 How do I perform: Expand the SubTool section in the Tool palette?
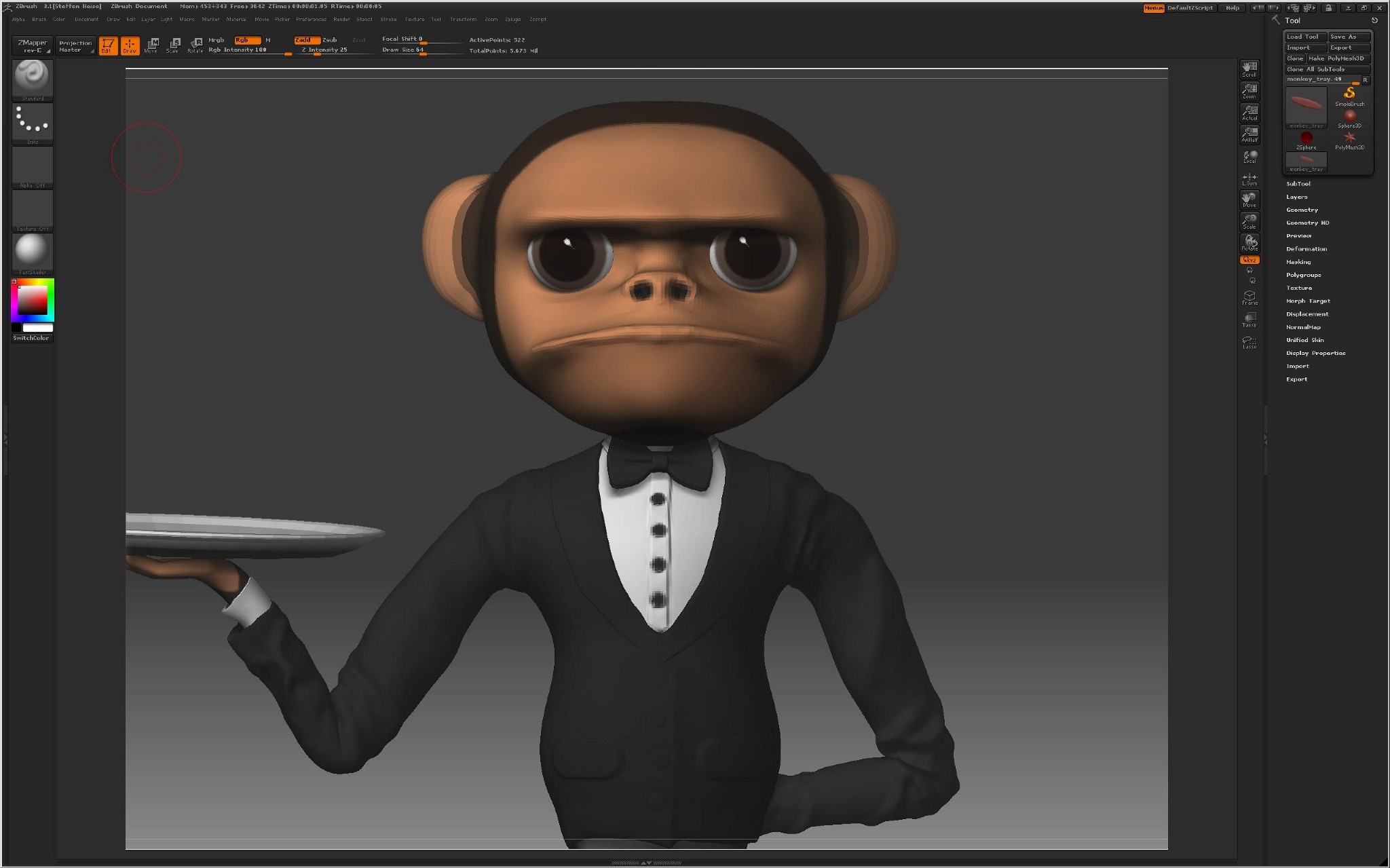[1298, 183]
